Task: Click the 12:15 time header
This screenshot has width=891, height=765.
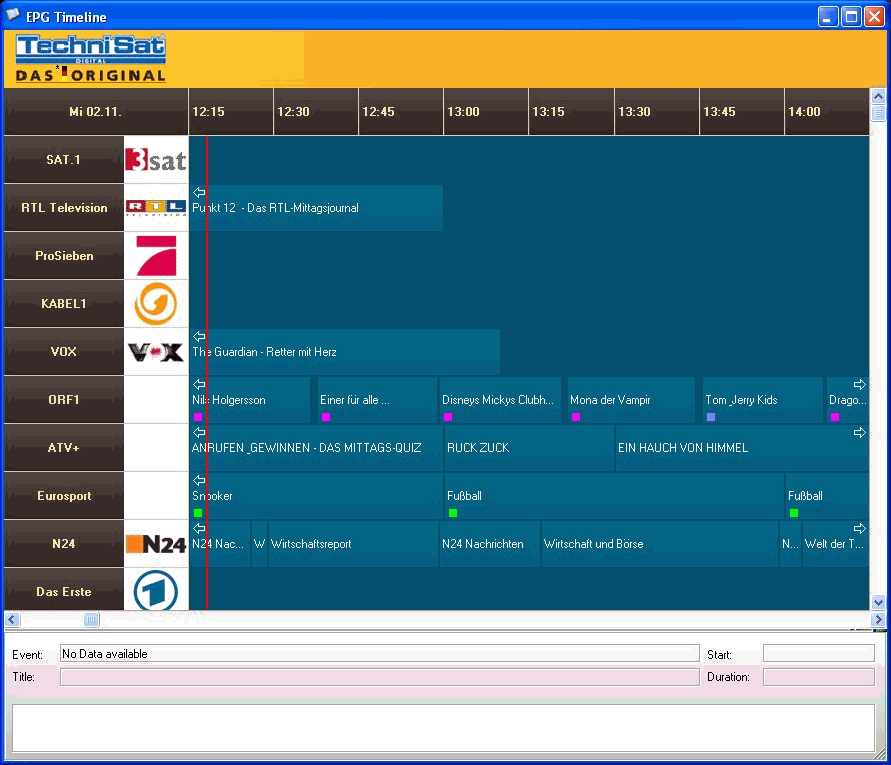Action: 231,112
